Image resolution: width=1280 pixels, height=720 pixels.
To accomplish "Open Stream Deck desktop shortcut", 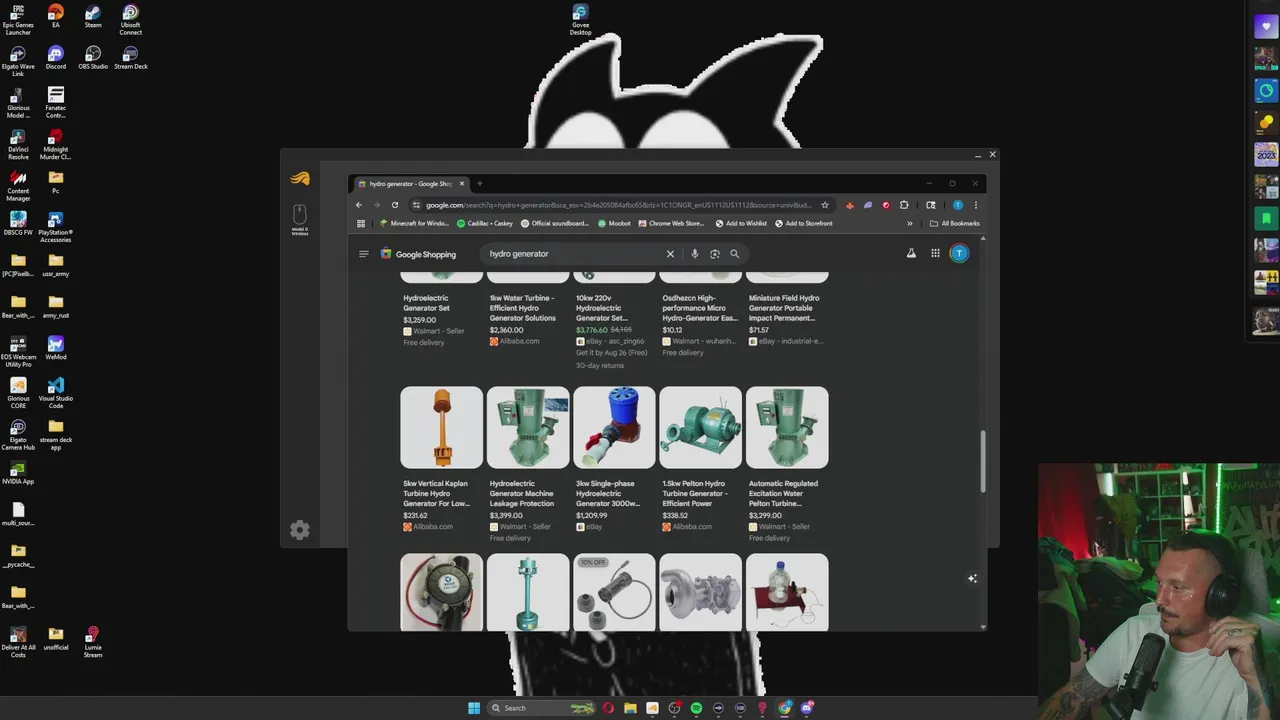I will (x=131, y=58).
